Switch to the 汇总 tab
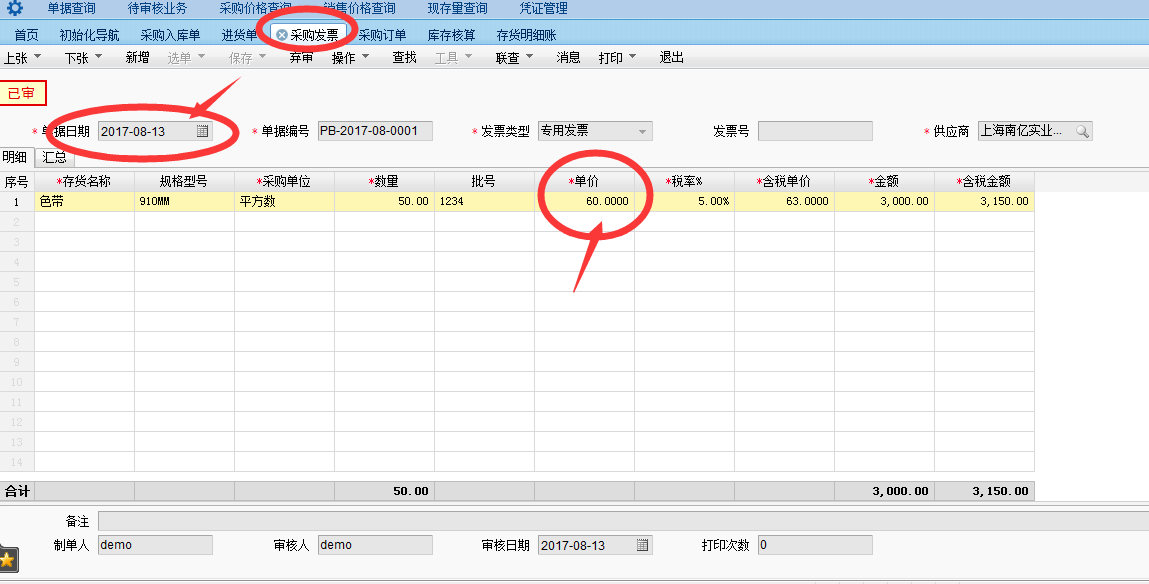The height and width of the screenshot is (584, 1149). coord(55,157)
